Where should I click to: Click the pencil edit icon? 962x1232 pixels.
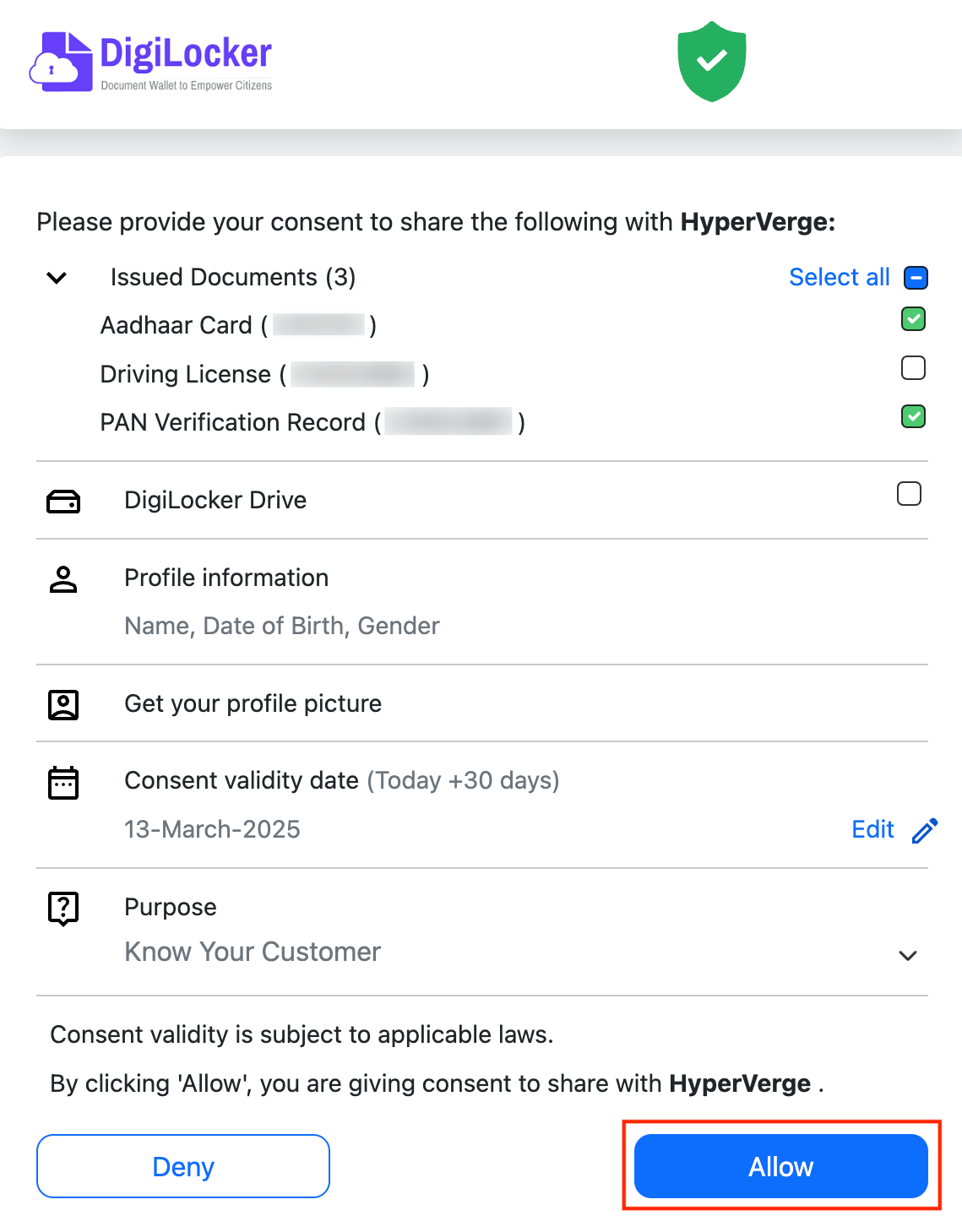click(x=925, y=831)
